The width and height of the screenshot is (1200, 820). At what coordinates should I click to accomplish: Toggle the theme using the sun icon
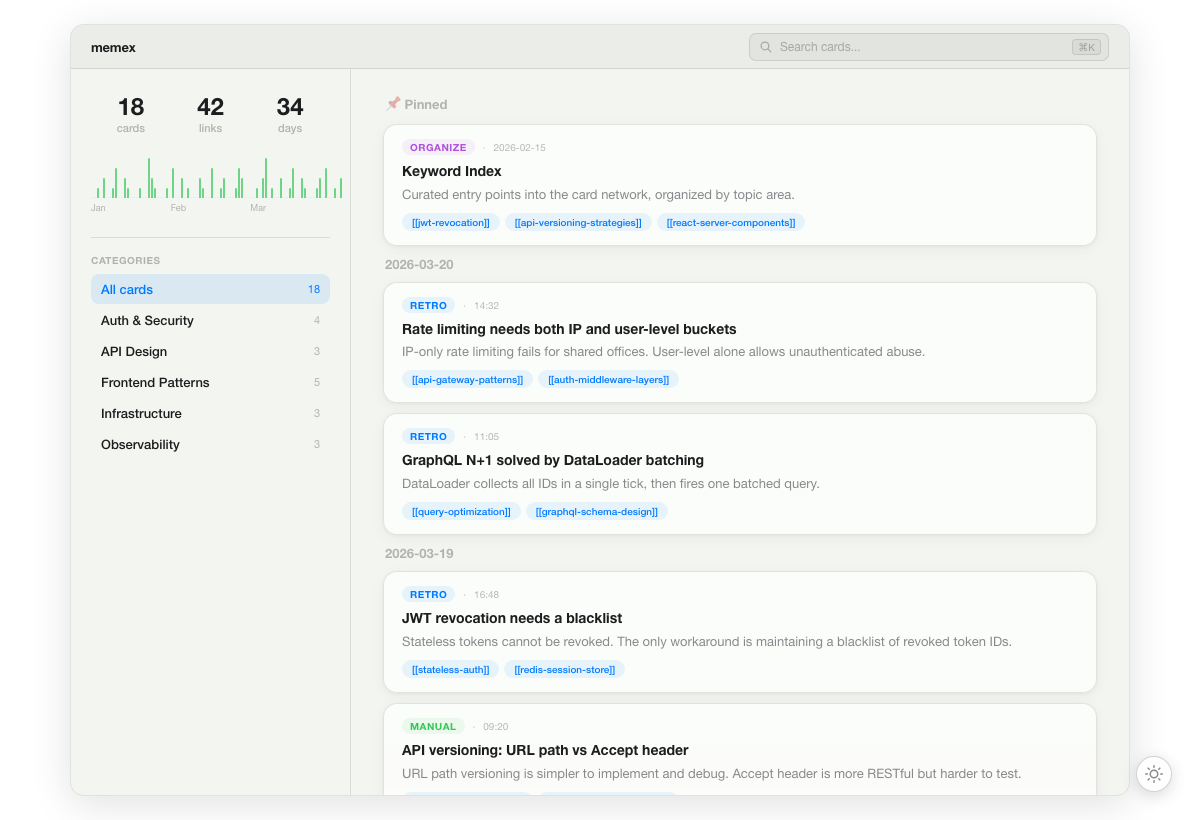click(x=1153, y=774)
